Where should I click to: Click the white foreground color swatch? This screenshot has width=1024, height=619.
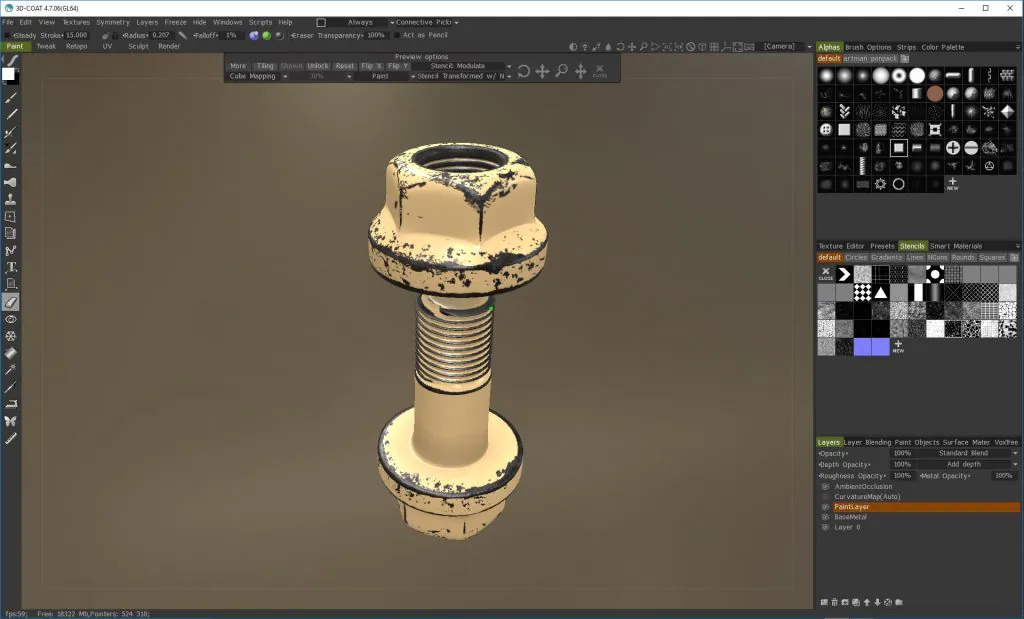click(x=8, y=74)
